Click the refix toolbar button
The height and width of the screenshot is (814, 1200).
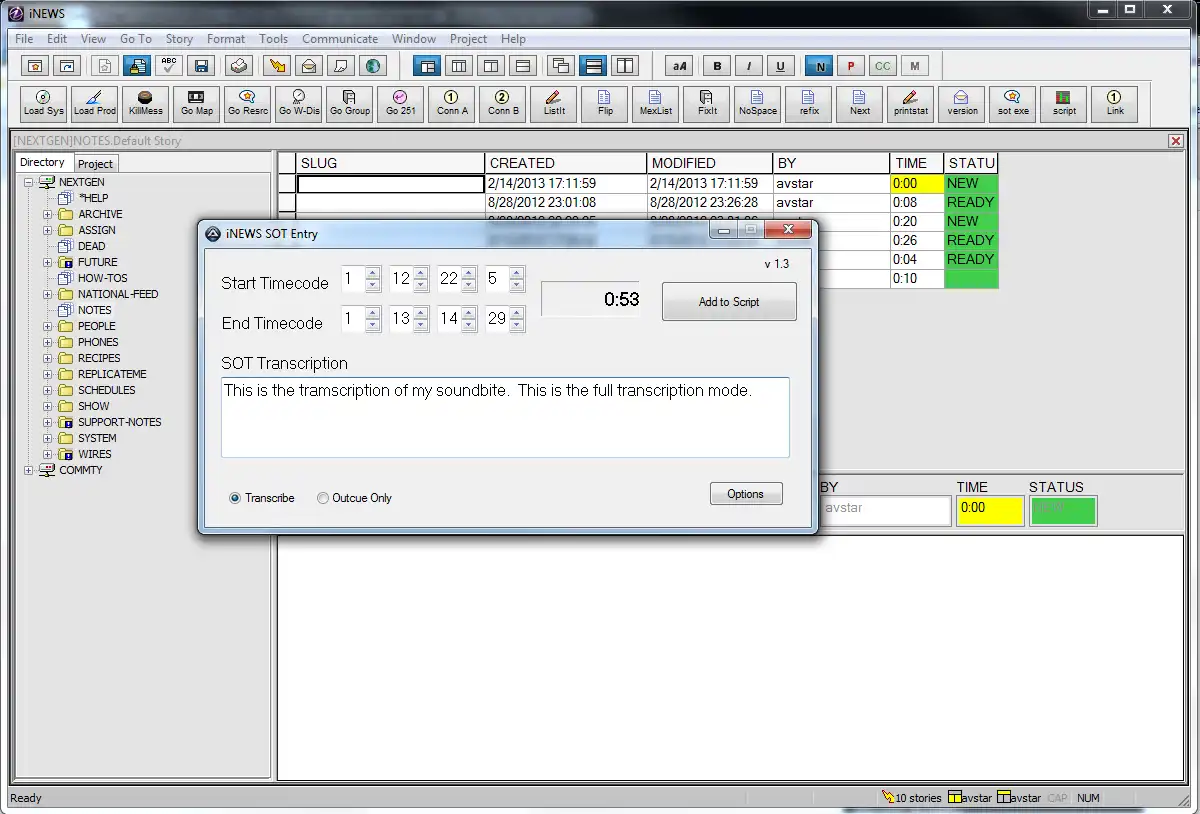pyautogui.click(x=809, y=103)
